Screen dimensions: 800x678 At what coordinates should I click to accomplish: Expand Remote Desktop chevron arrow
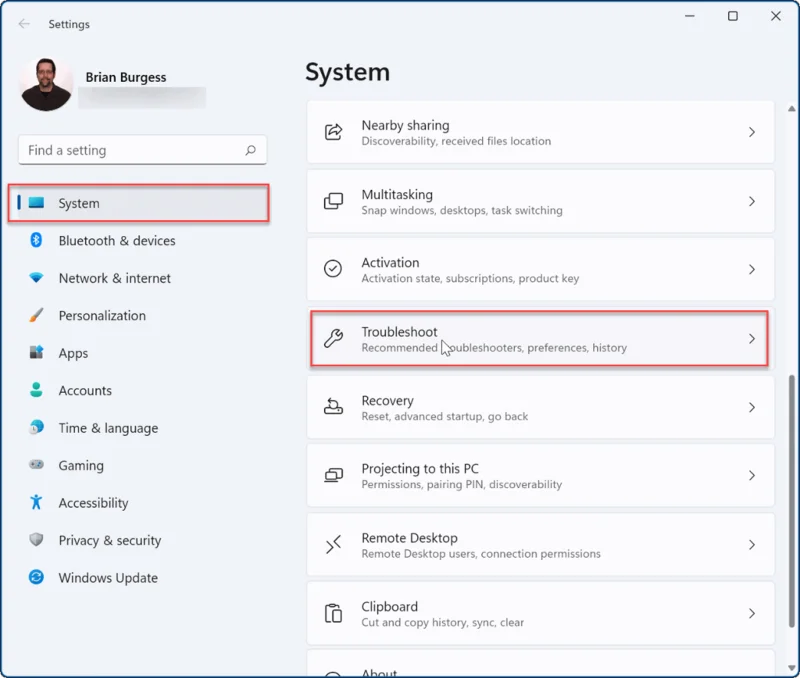(x=752, y=545)
